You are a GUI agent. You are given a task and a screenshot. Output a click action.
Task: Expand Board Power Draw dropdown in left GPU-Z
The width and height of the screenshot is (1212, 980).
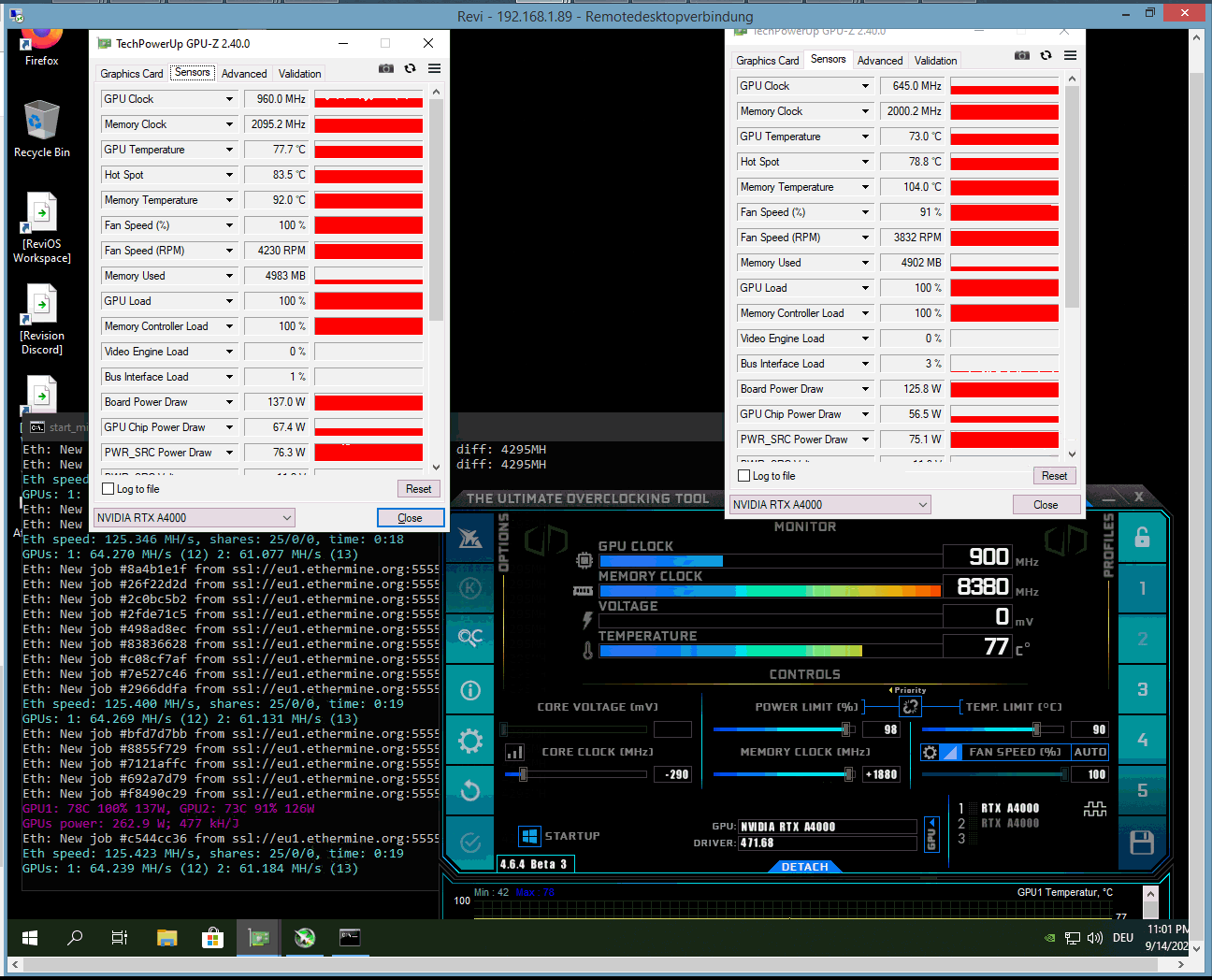pyautogui.click(x=229, y=402)
